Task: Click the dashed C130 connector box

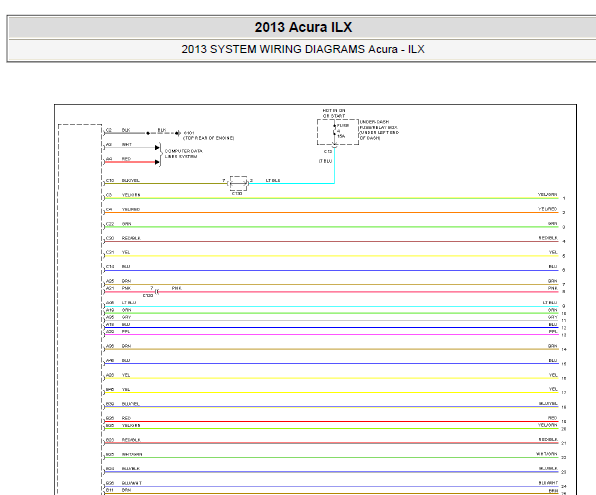Action: (x=238, y=183)
